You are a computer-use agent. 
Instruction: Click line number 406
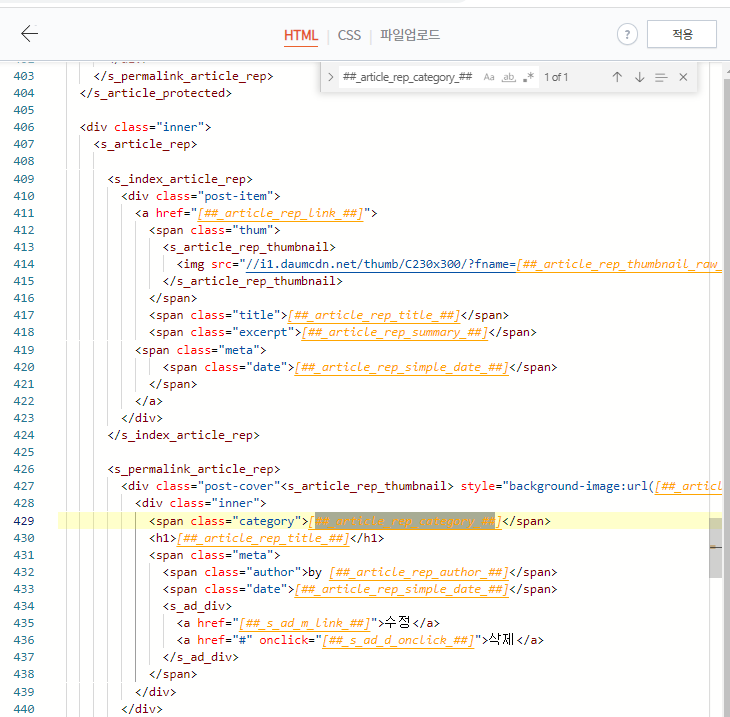click(24, 127)
